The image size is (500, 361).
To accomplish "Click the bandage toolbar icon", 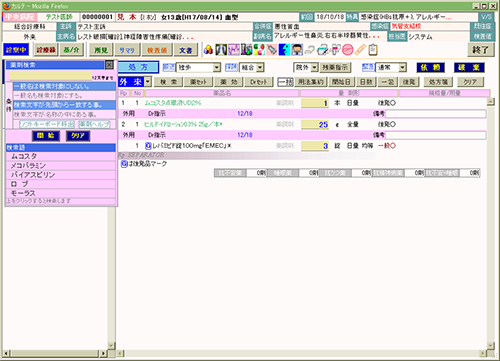I will [x=360, y=50].
